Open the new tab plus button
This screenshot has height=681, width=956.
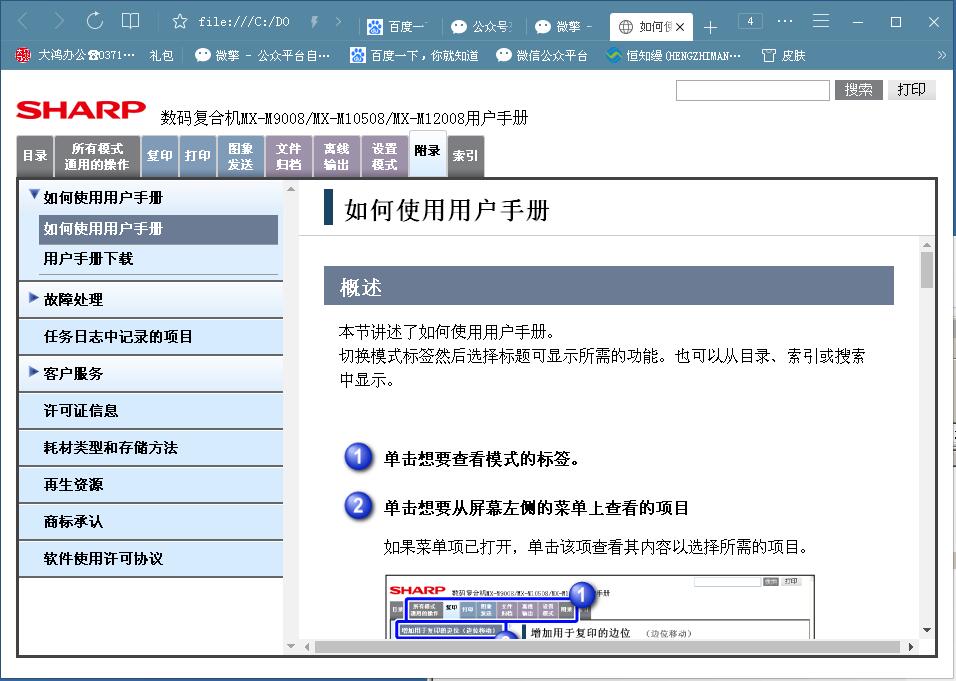710,27
